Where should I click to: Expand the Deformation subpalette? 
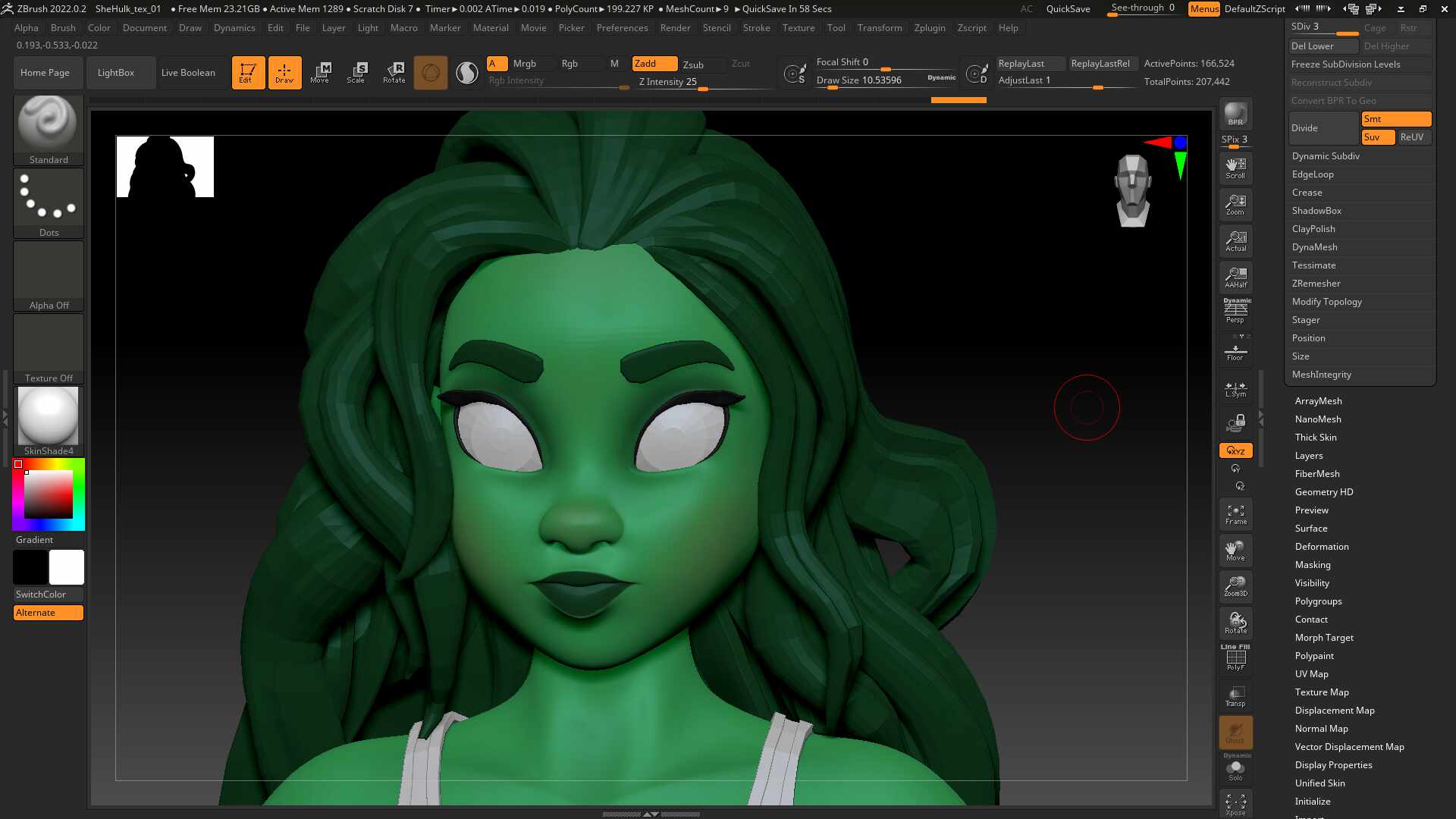tap(1321, 547)
